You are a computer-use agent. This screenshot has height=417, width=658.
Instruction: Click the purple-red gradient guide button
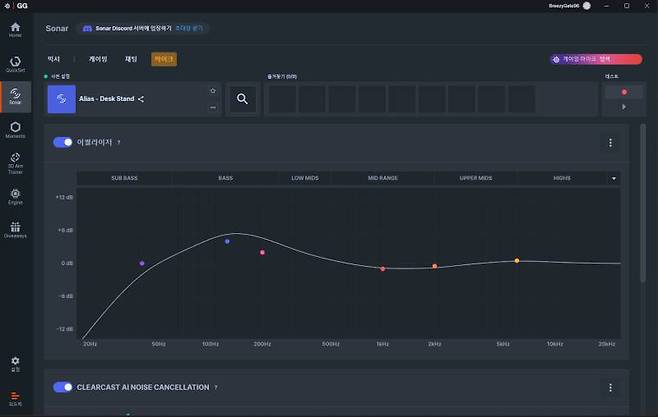click(x=596, y=60)
